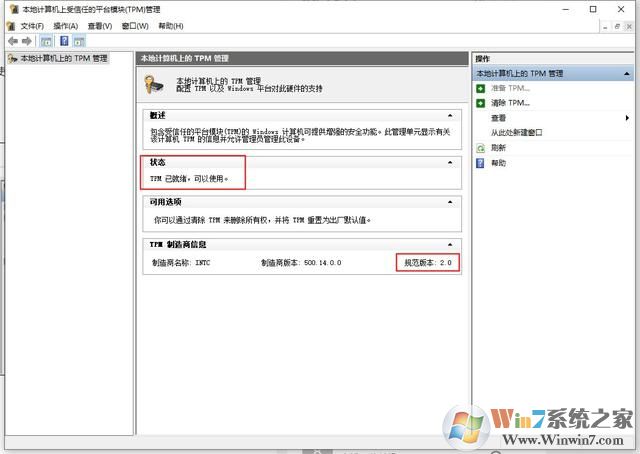Screen dimensions: 640x454
Task: Click the 操作 pane header
Action: [x=553, y=59]
